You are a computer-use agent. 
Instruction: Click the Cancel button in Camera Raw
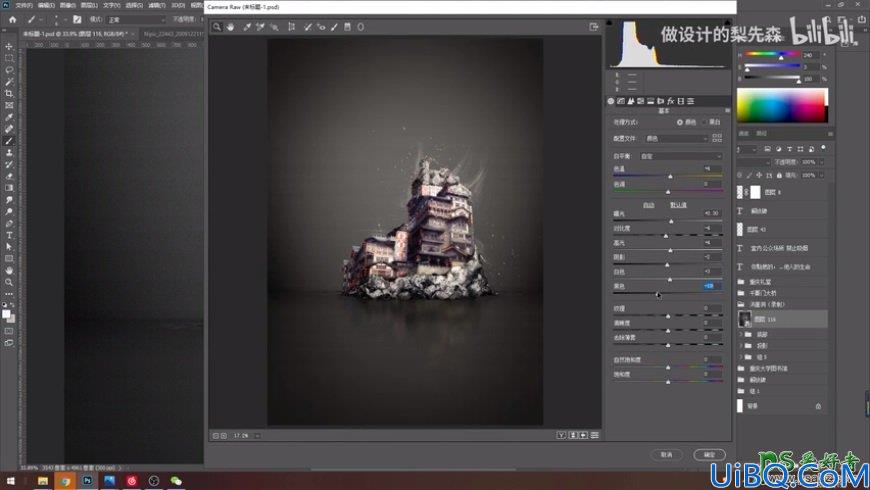click(666, 454)
